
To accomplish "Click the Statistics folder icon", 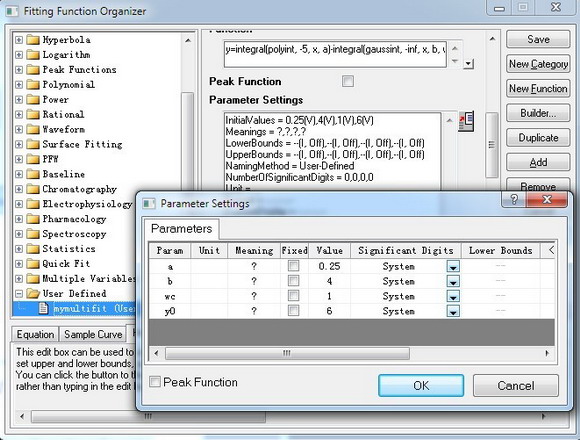I will (33, 249).
